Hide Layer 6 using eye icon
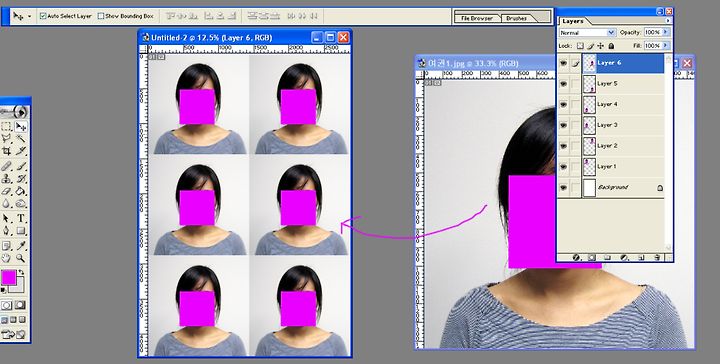Screen dimensions: 720x364 click(x=564, y=63)
